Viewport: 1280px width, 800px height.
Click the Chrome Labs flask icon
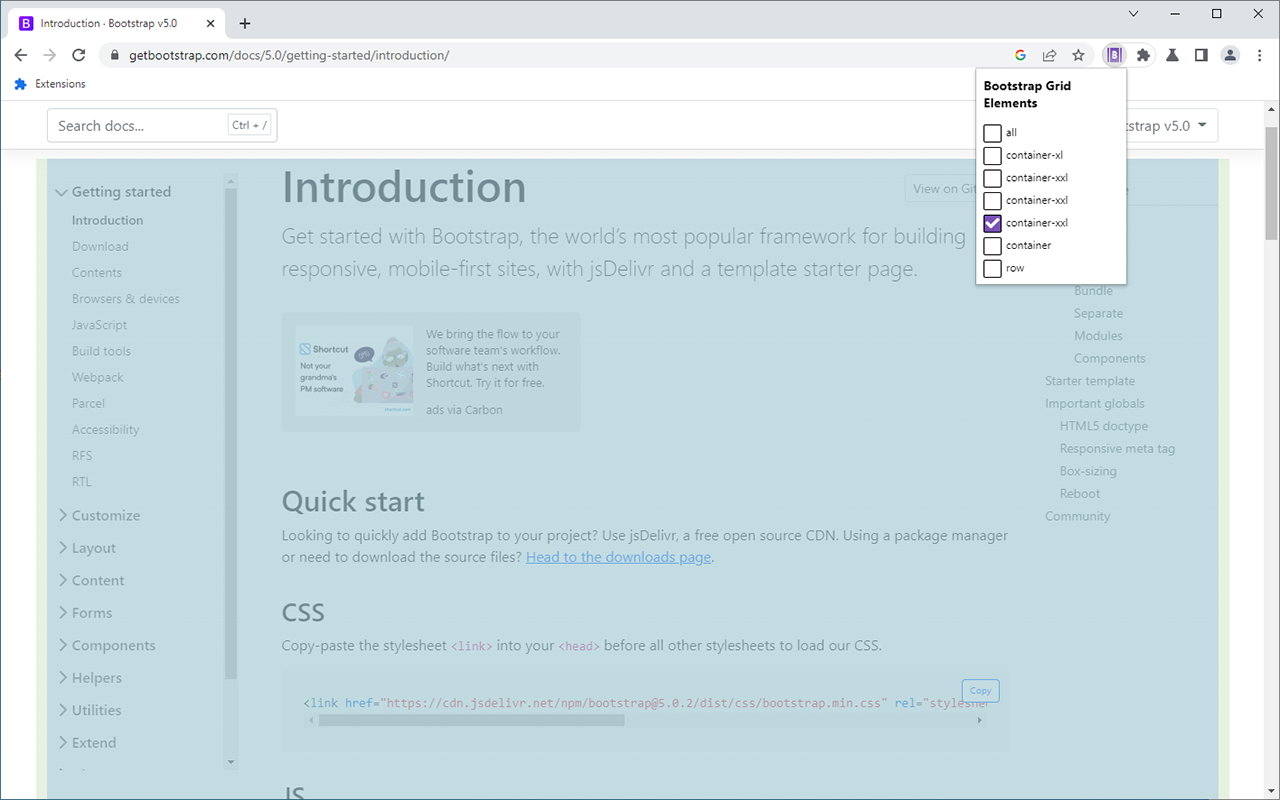[1172, 55]
